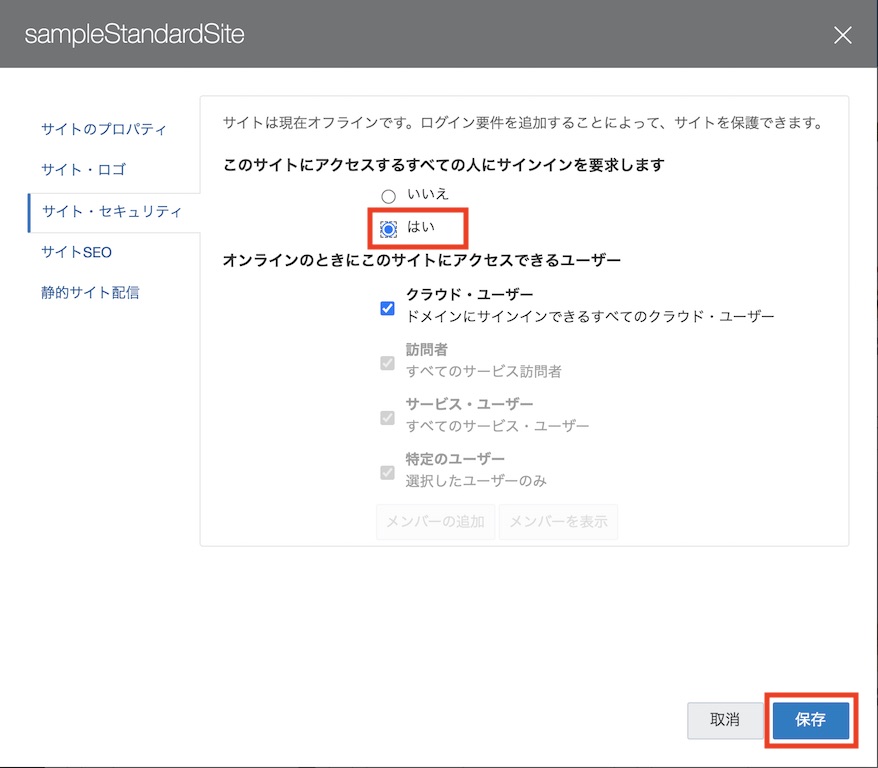Viewport: 878px width, 768px height.
Task: Save settings with the 保存 button
Action: [x=810, y=719]
